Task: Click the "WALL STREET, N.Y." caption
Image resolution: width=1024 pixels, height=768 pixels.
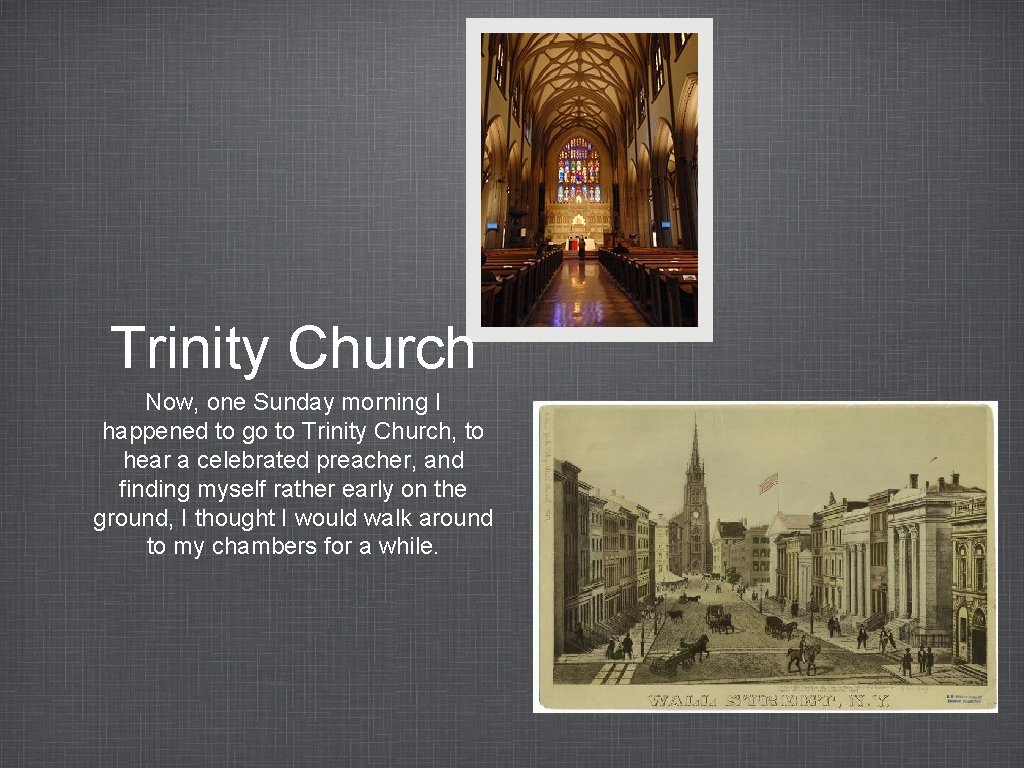Action: [769, 701]
